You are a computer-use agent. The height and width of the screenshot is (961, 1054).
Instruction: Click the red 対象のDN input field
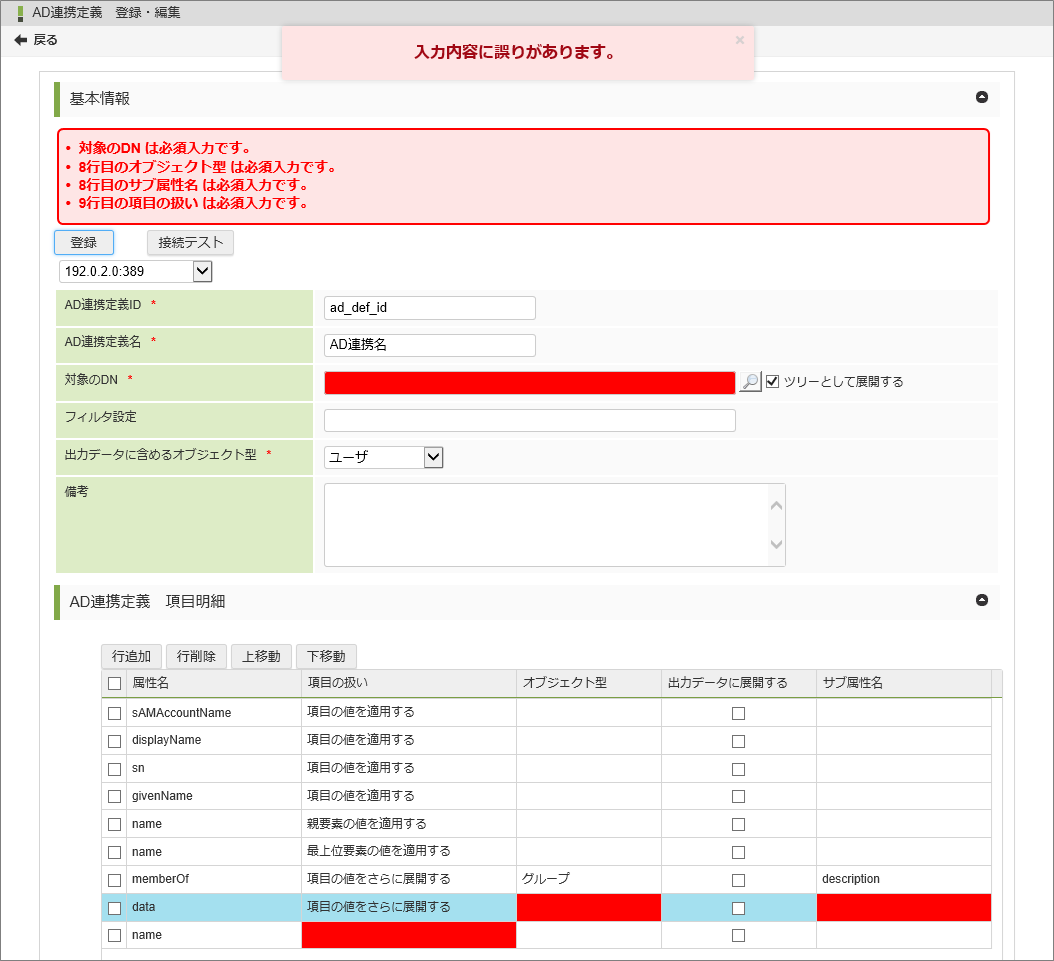[530, 383]
